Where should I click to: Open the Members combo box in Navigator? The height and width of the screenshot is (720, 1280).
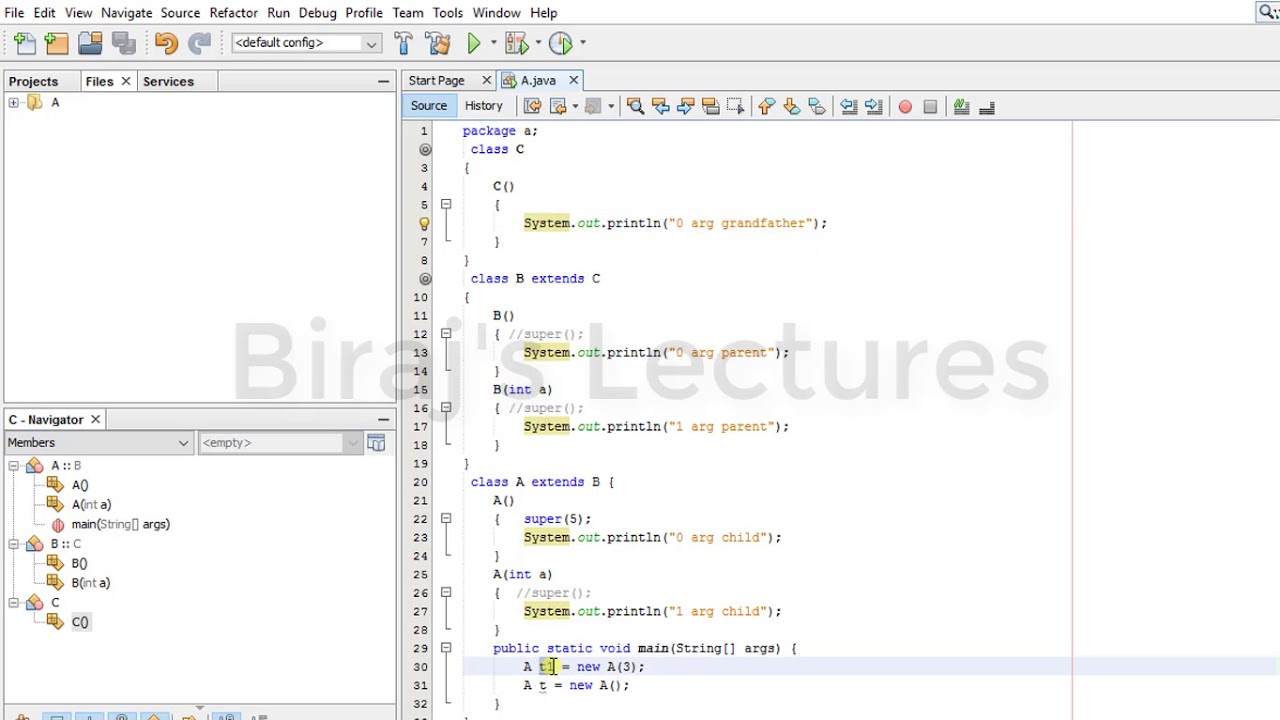(98, 443)
